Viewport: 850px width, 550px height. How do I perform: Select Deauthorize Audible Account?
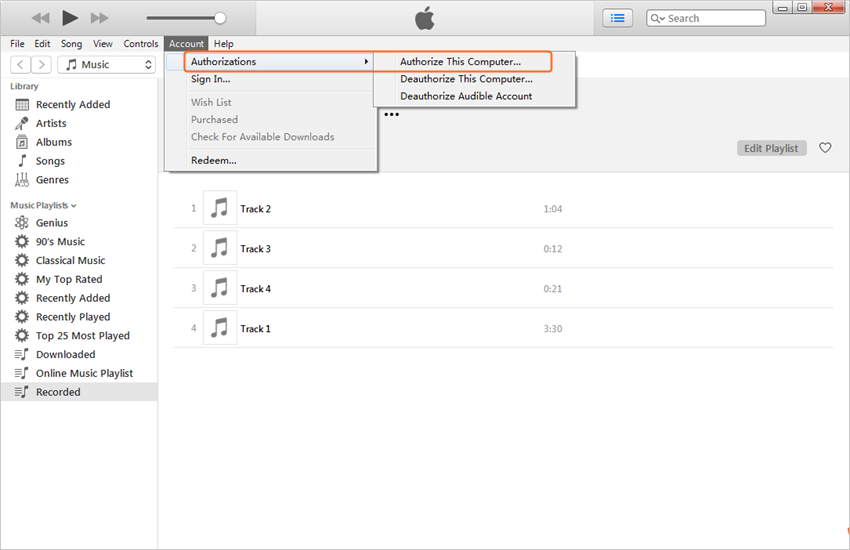point(466,96)
